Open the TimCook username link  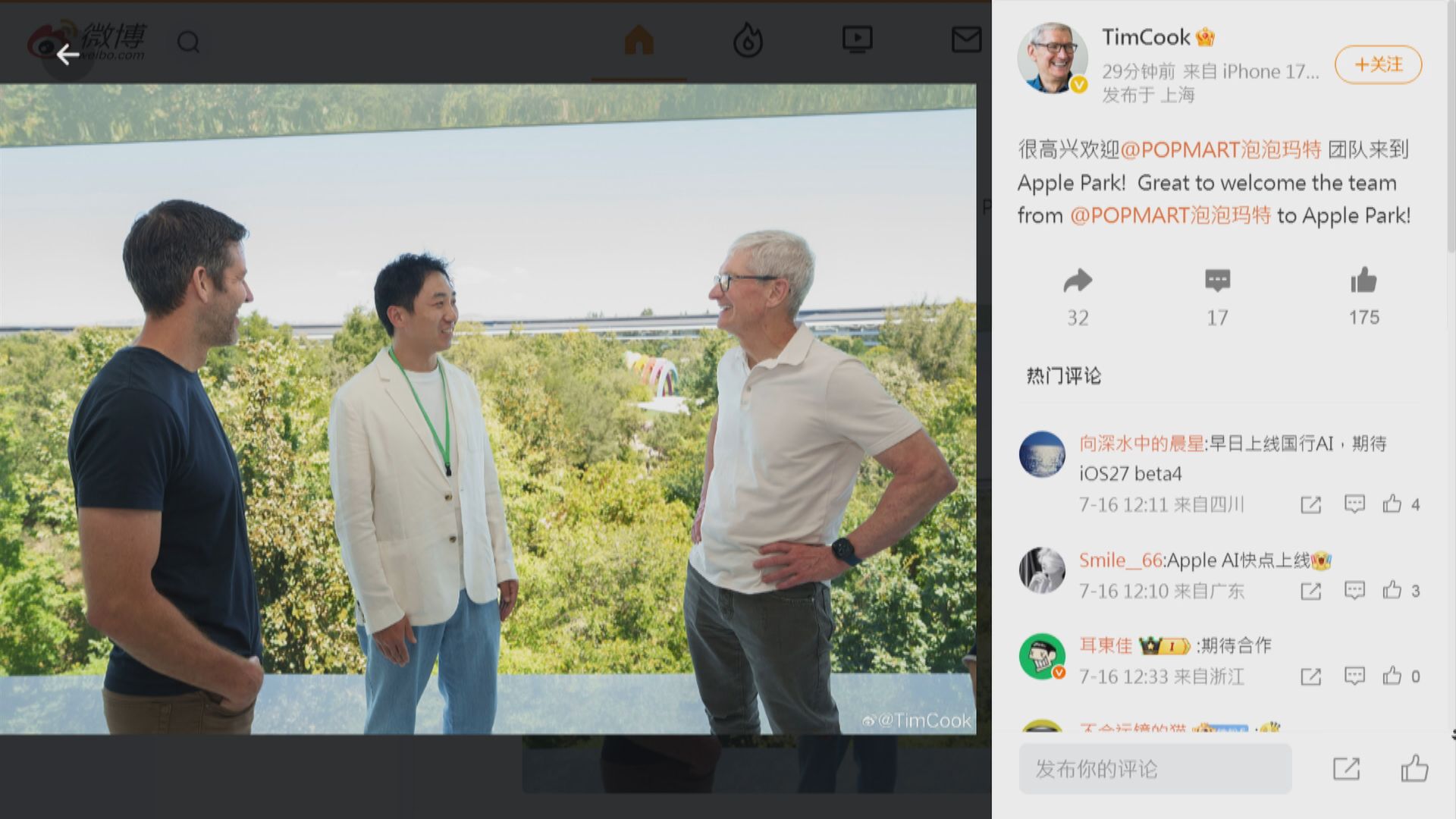1146,37
